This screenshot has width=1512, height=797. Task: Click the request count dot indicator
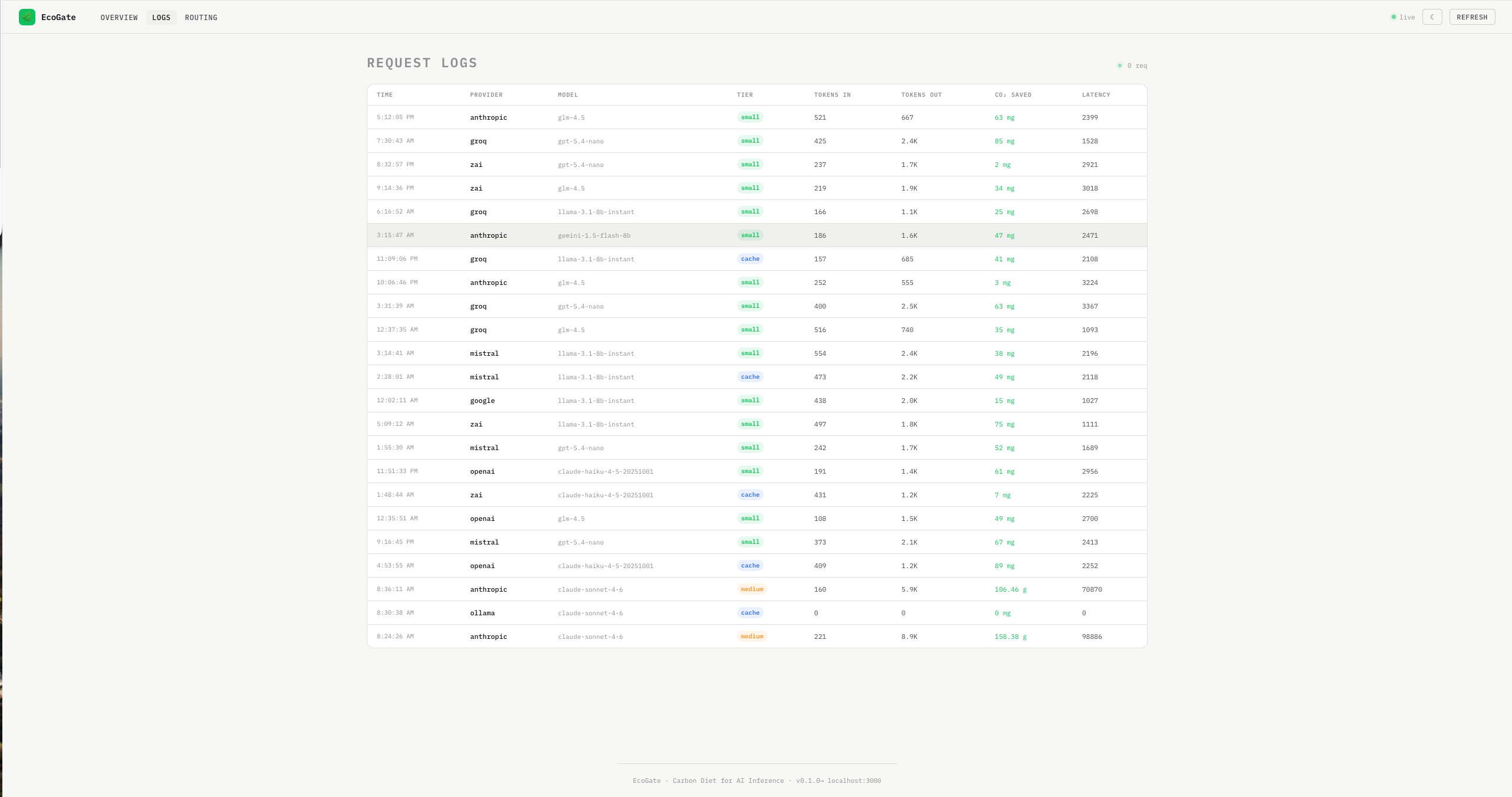click(1119, 65)
